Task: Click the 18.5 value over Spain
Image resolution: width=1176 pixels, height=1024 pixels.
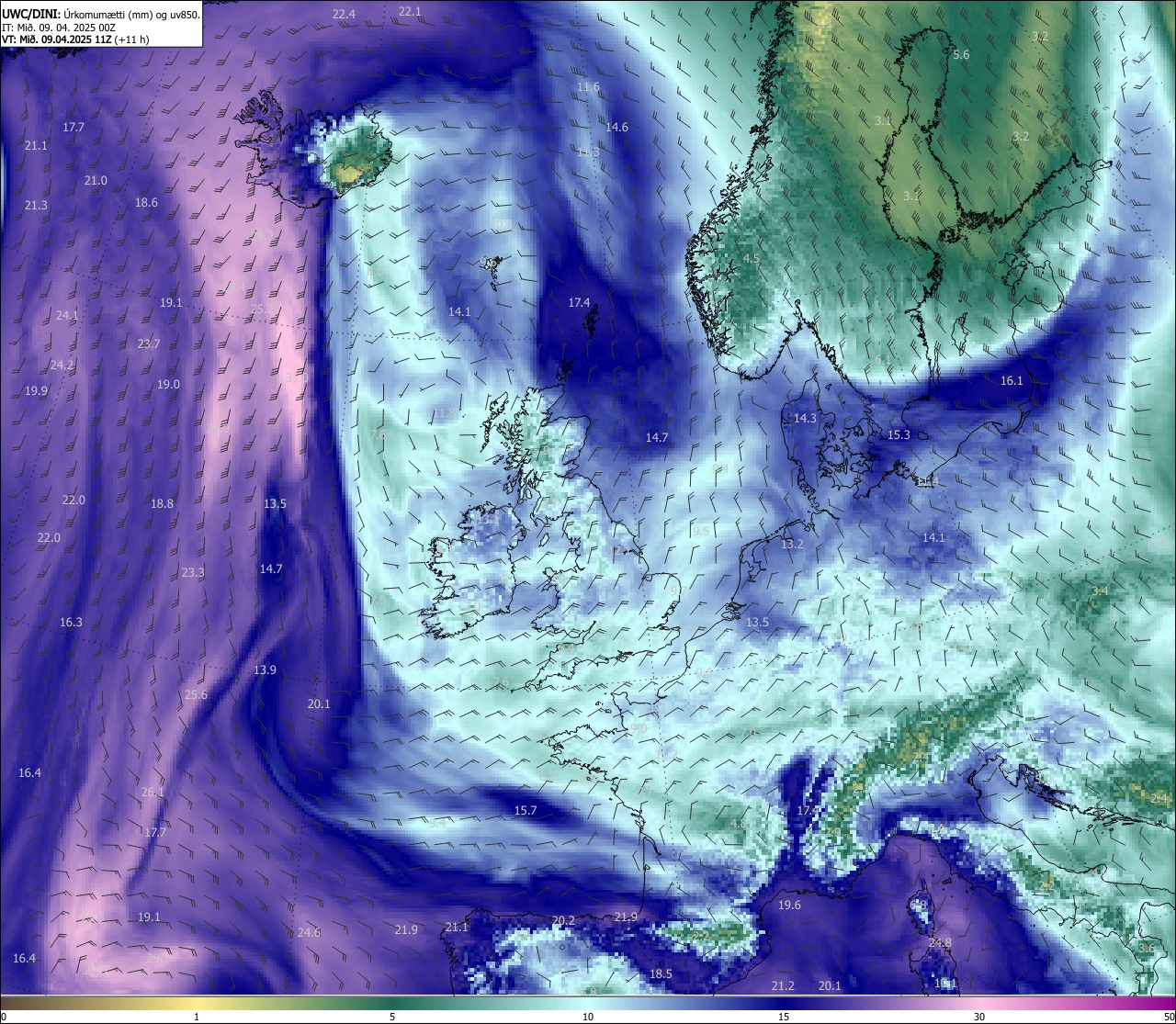Action: coord(661,974)
